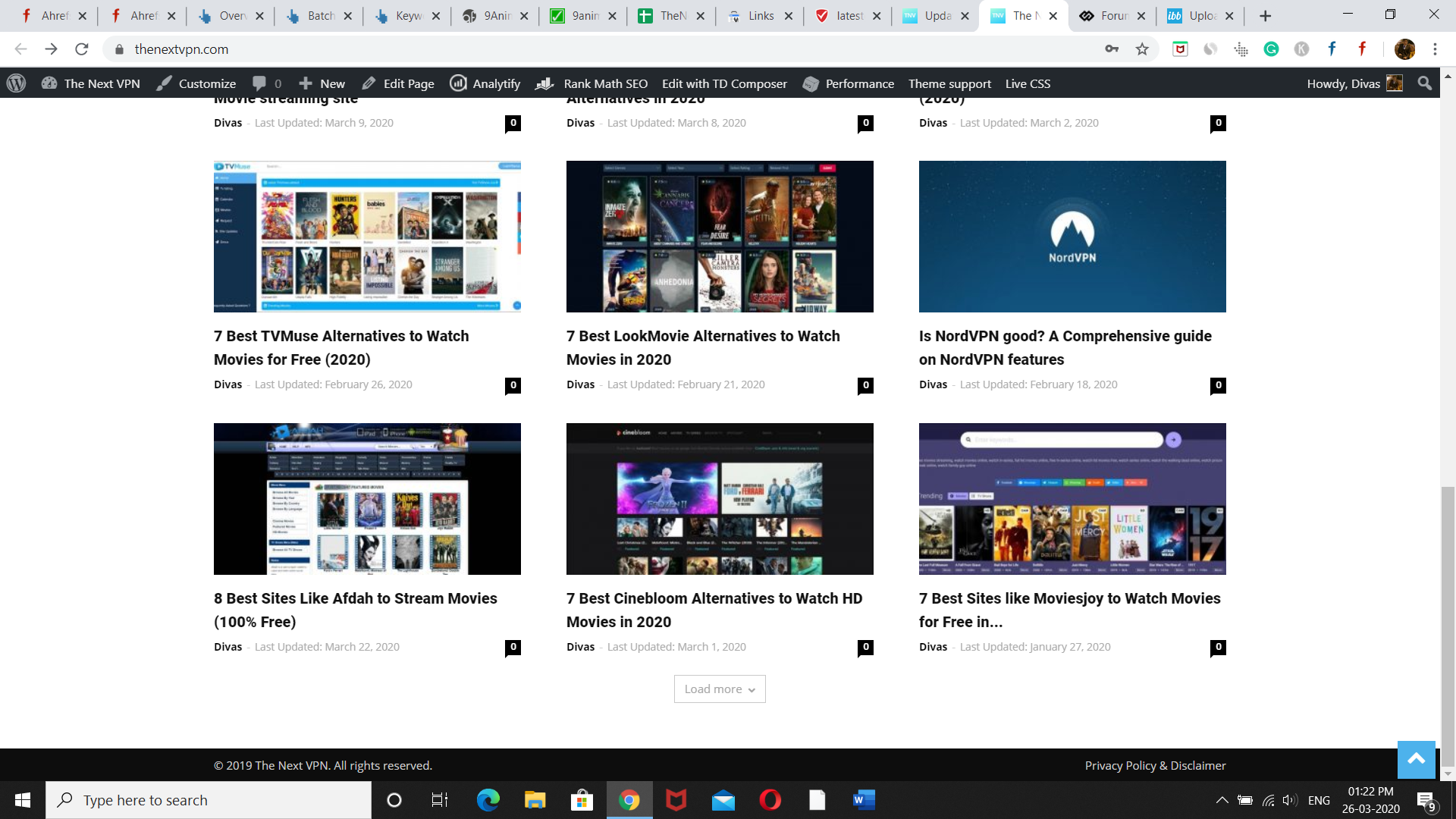The height and width of the screenshot is (819, 1456).
Task: Click the ENG language indicator
Action: 1319,800
